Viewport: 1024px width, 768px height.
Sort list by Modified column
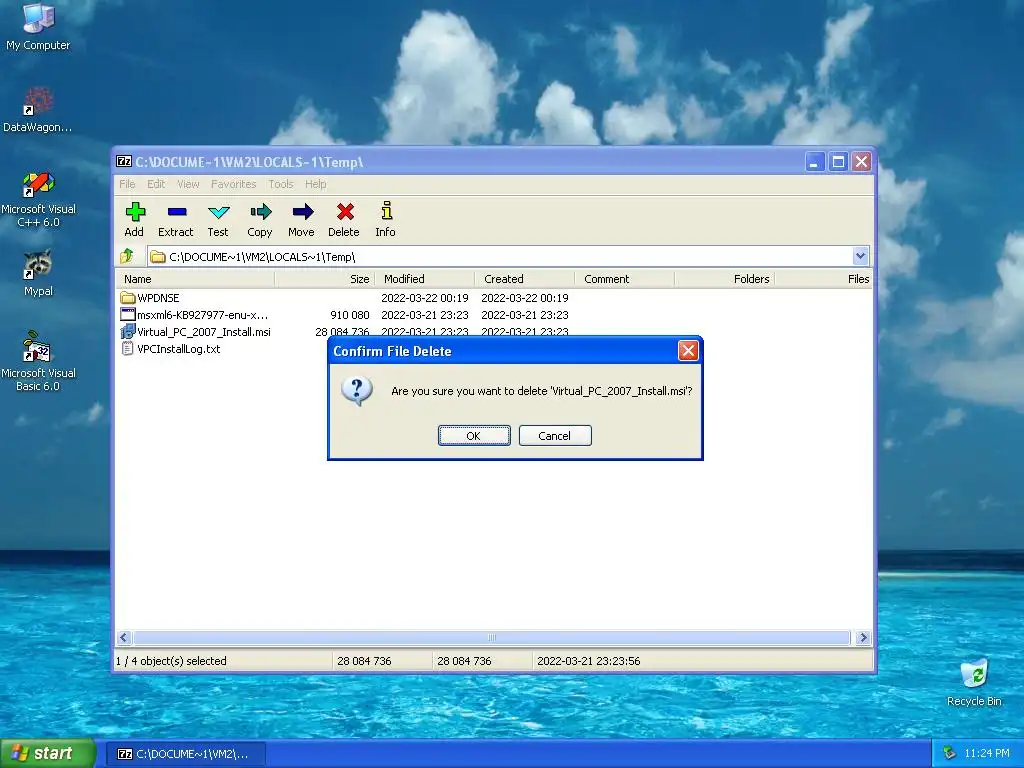425,279
